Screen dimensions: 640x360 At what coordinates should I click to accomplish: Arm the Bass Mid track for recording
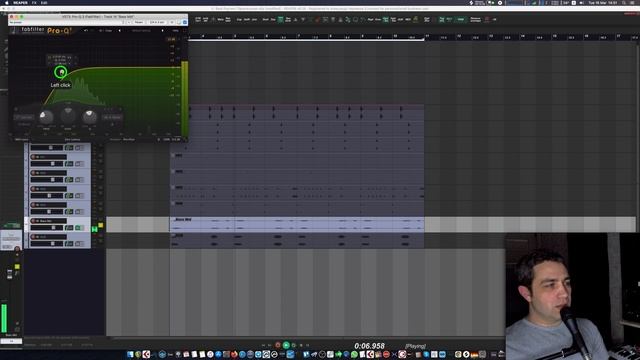[33, 221]
